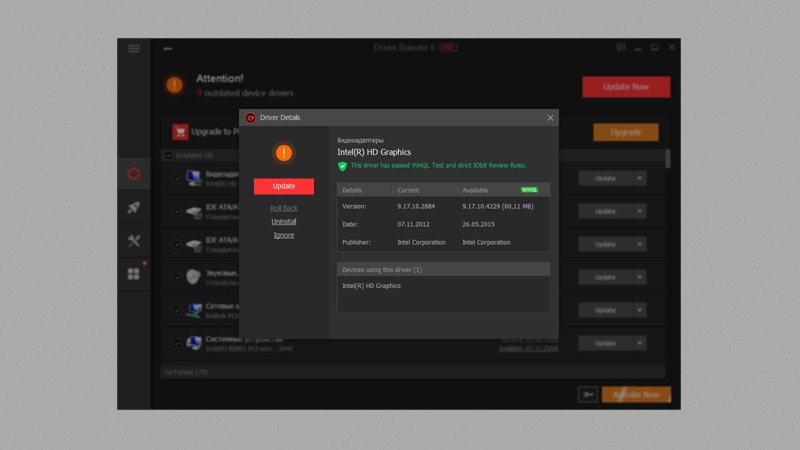Click the Details column header

tap(352, 190)
